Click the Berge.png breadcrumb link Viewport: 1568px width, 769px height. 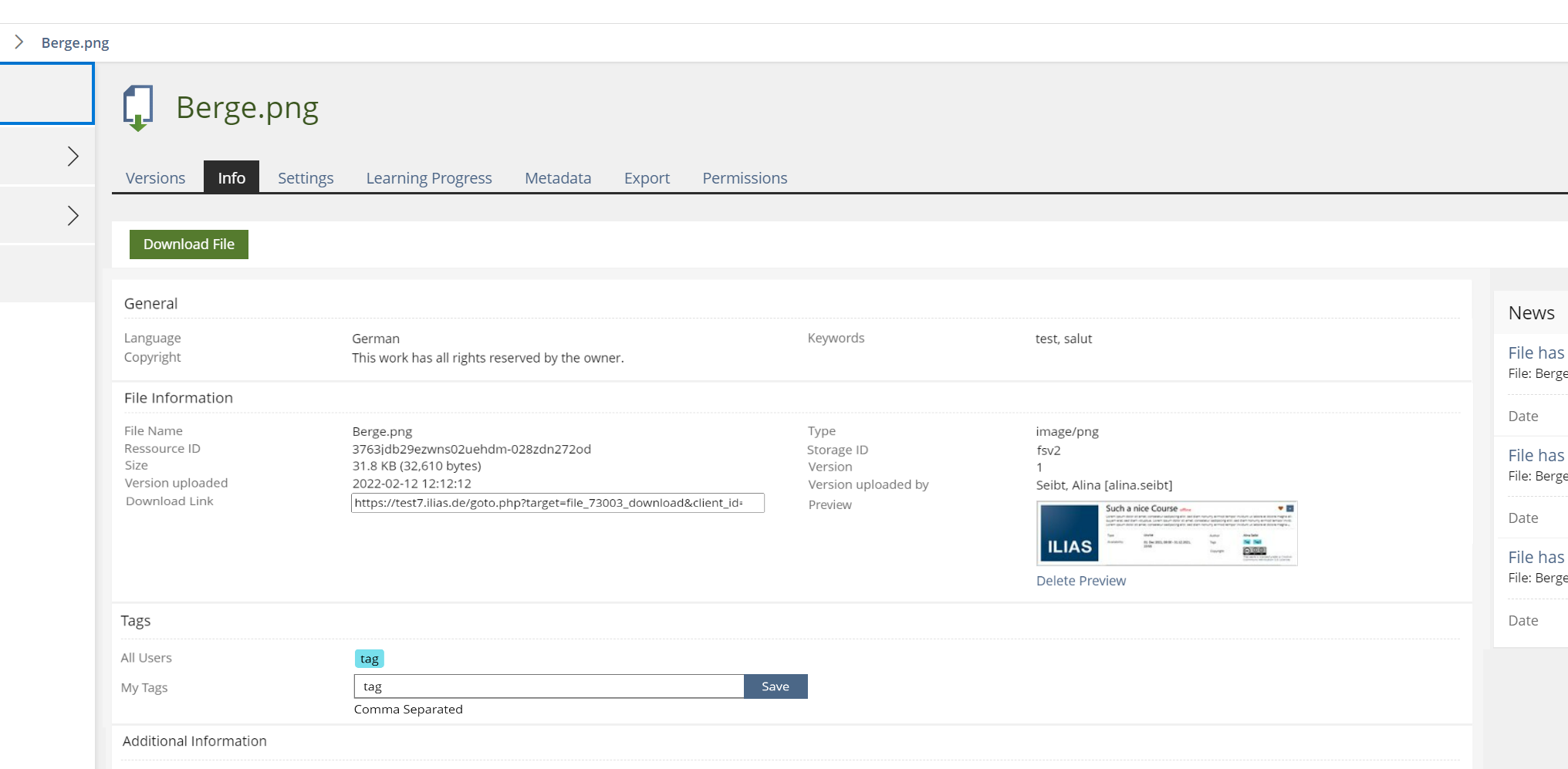pyautogui.click(x=75, y=43)
